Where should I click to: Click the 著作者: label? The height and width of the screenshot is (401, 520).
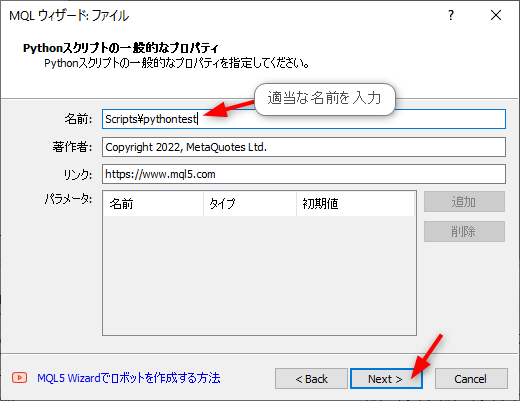pos(72,147)
